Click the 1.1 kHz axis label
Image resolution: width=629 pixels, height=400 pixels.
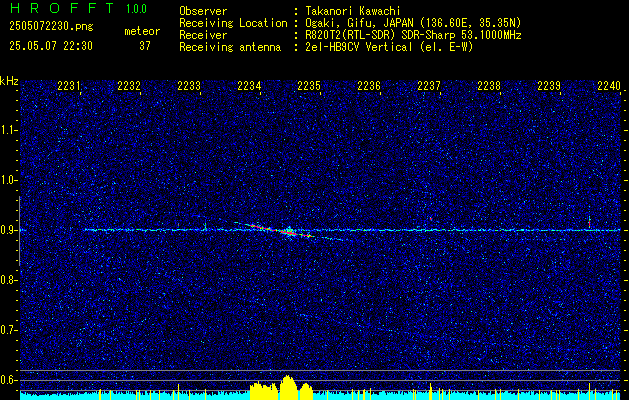8,130
